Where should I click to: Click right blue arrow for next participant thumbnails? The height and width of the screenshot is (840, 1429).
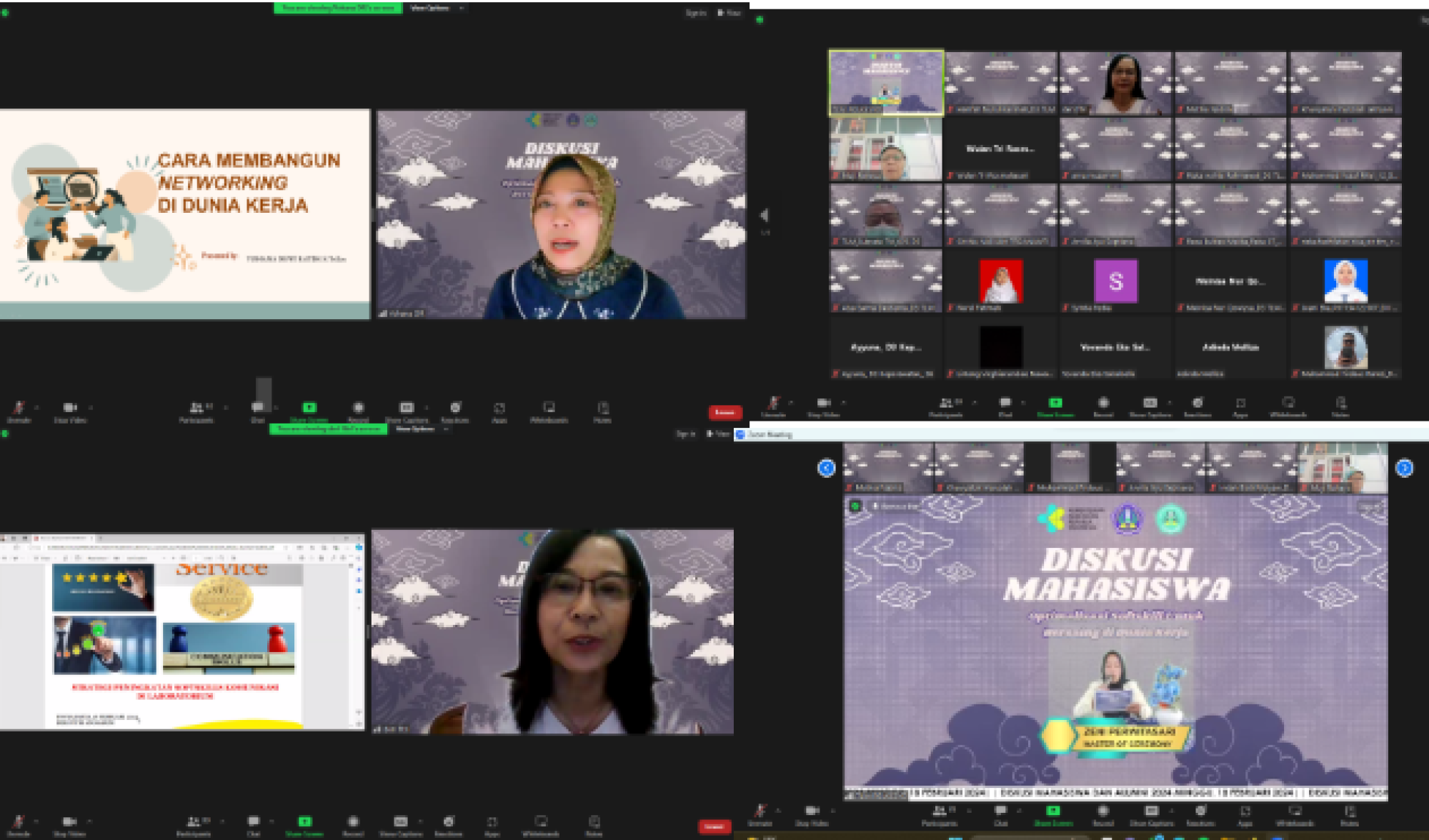1404,468
